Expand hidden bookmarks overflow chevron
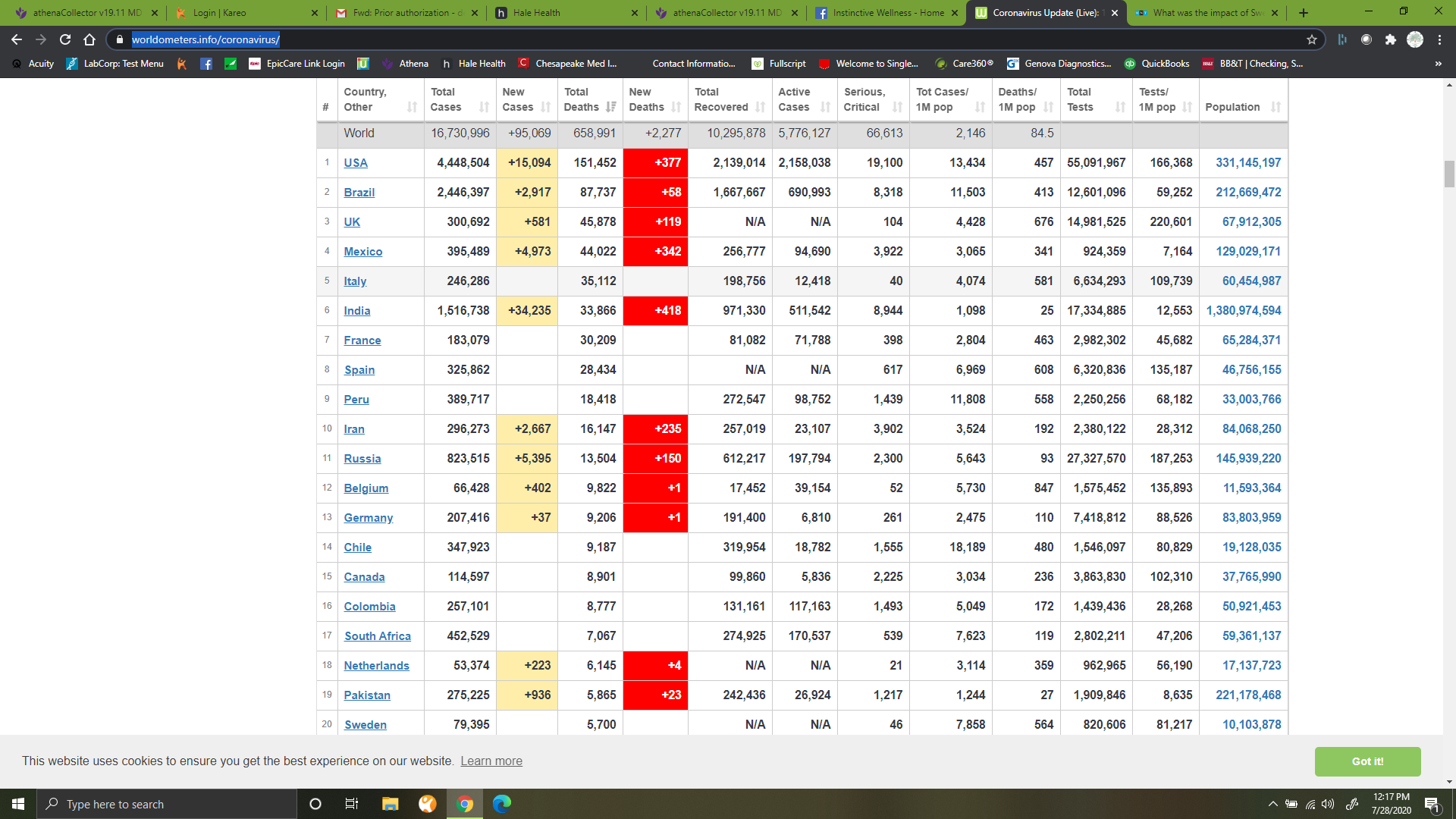1456x819 pixels. pyautogui.click(x=1438, y=64)
